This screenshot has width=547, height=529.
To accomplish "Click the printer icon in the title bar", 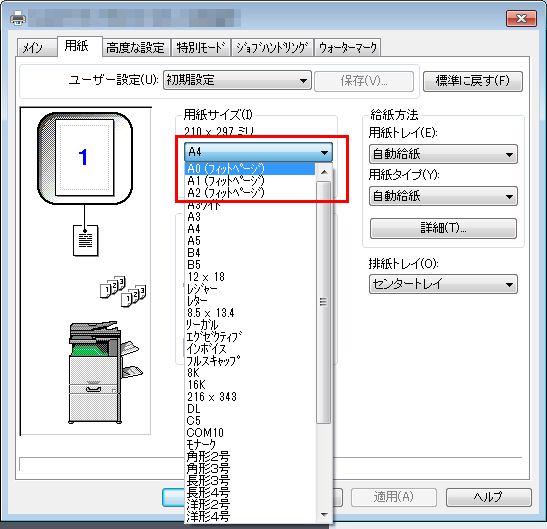I will click(x=17, y=18).
